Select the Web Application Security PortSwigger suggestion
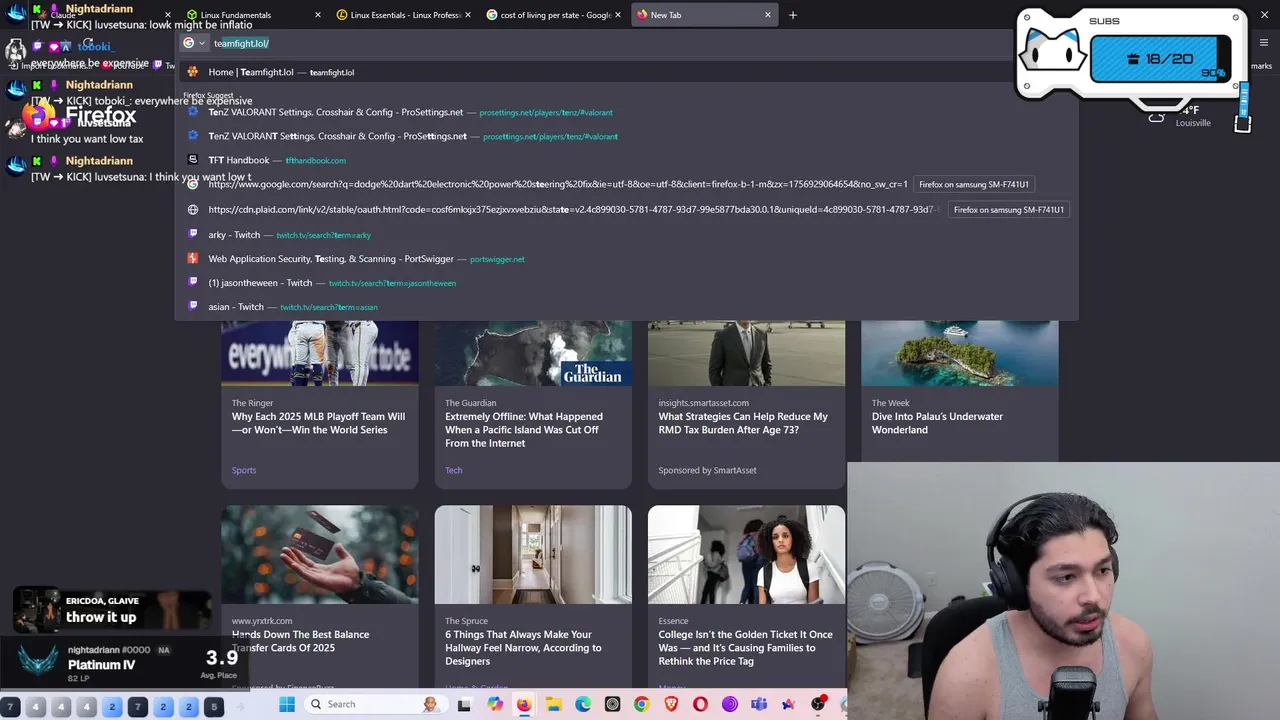Viewport: 1280px width, 720px height. point(626,259)
